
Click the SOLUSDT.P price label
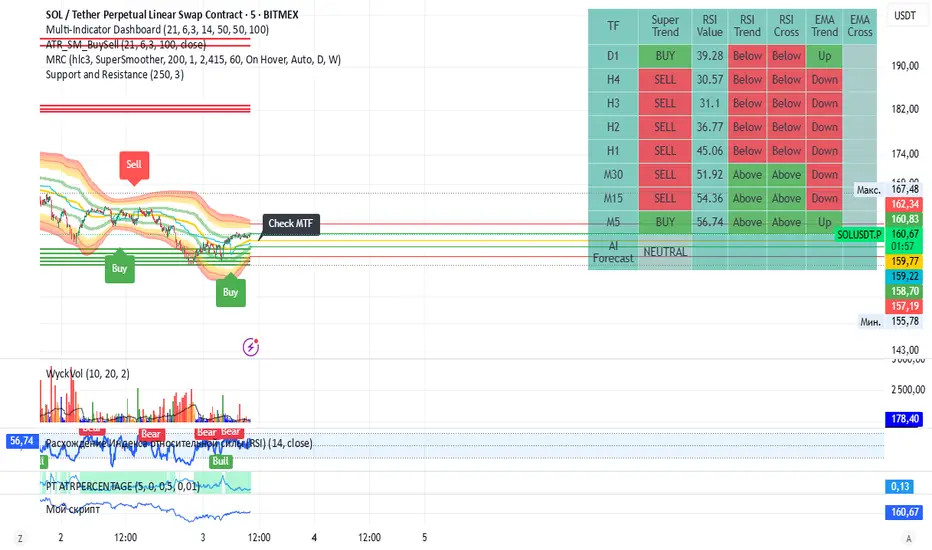(859, 235)
